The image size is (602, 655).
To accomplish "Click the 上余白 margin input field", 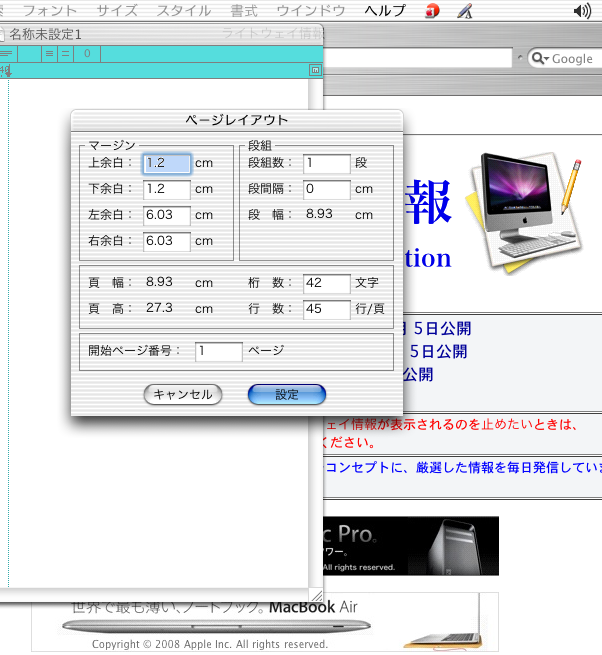I will point(167,163).
